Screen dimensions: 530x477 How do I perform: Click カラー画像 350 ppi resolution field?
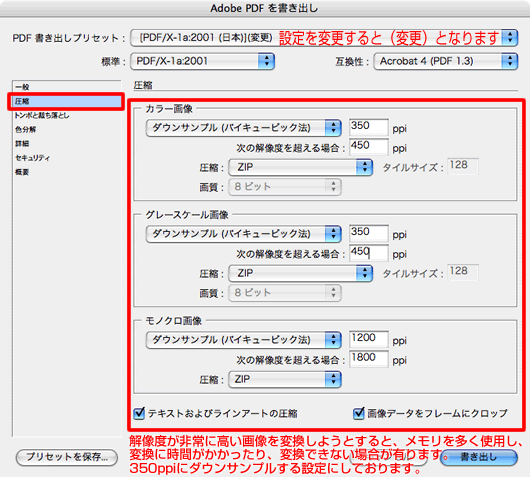tap(369, 127)
